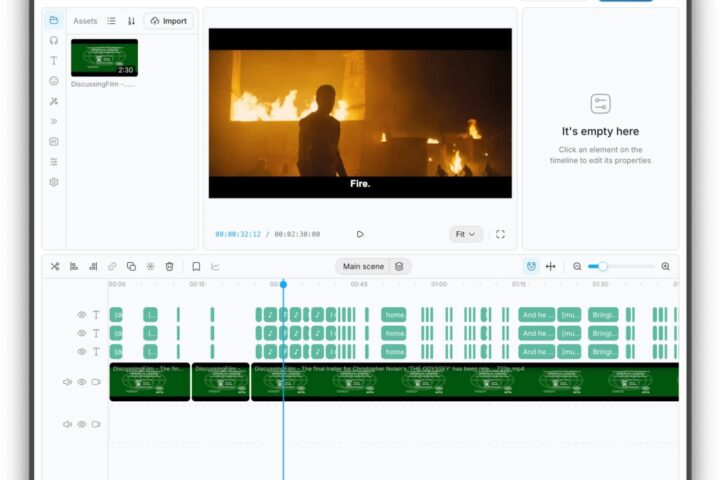Screen dimensions: 720x480
Task: Open the subtitles captions panel
Action: [54, 141]
